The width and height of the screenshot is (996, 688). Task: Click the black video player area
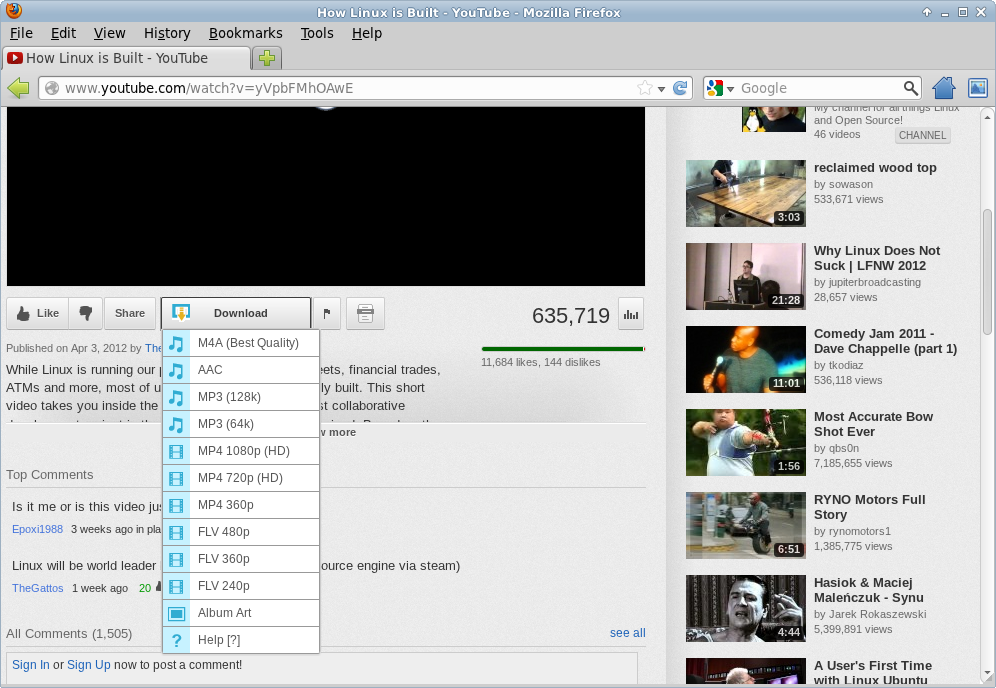pyautogui.click(x=326, y=196)
